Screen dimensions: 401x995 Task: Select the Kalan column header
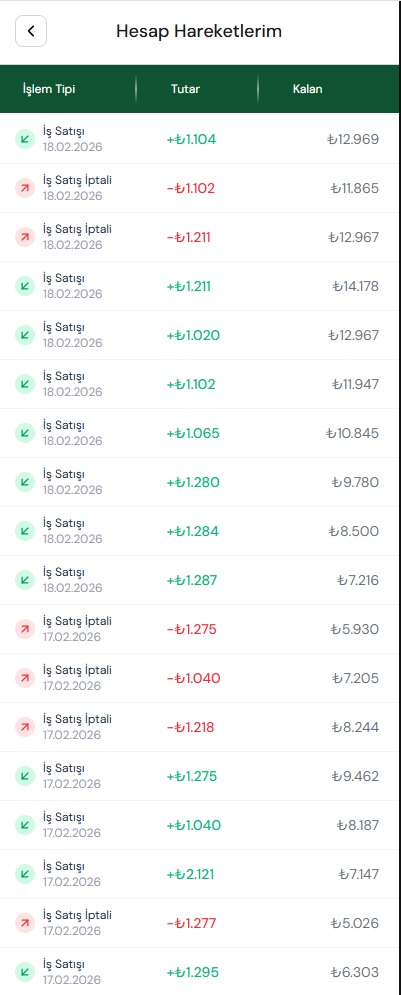click(x=307, y=89)
